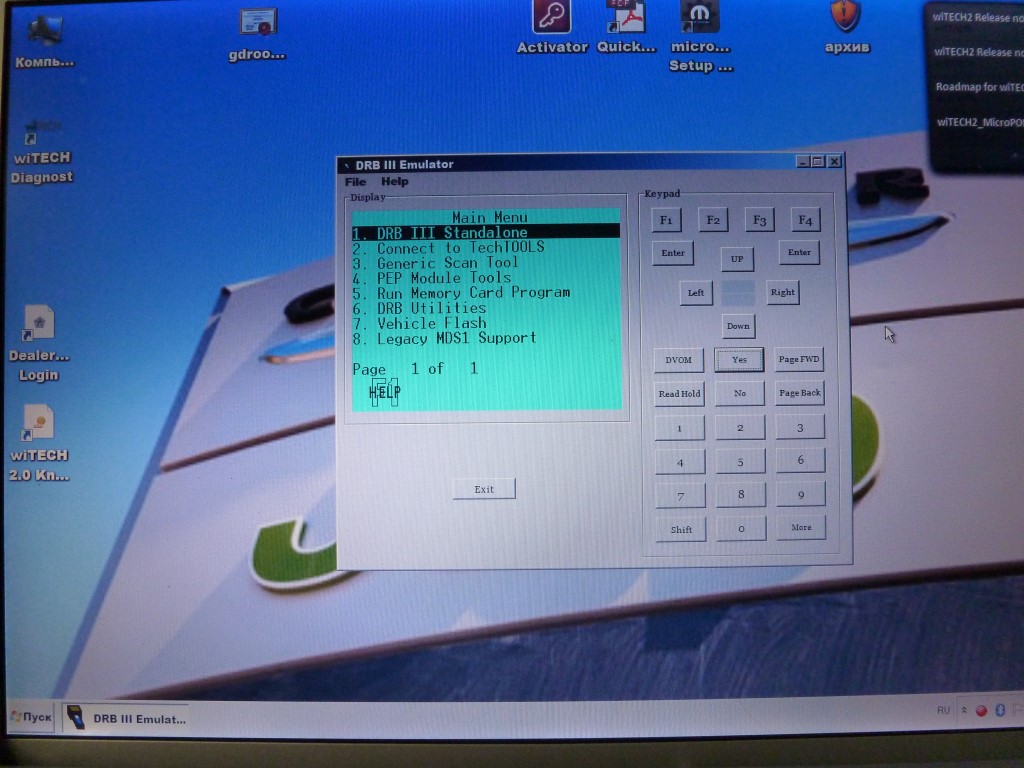Viewport: 1024px width, 768px height.
Task: Click the F1 HELP label in display
Action: pos(385,392)
